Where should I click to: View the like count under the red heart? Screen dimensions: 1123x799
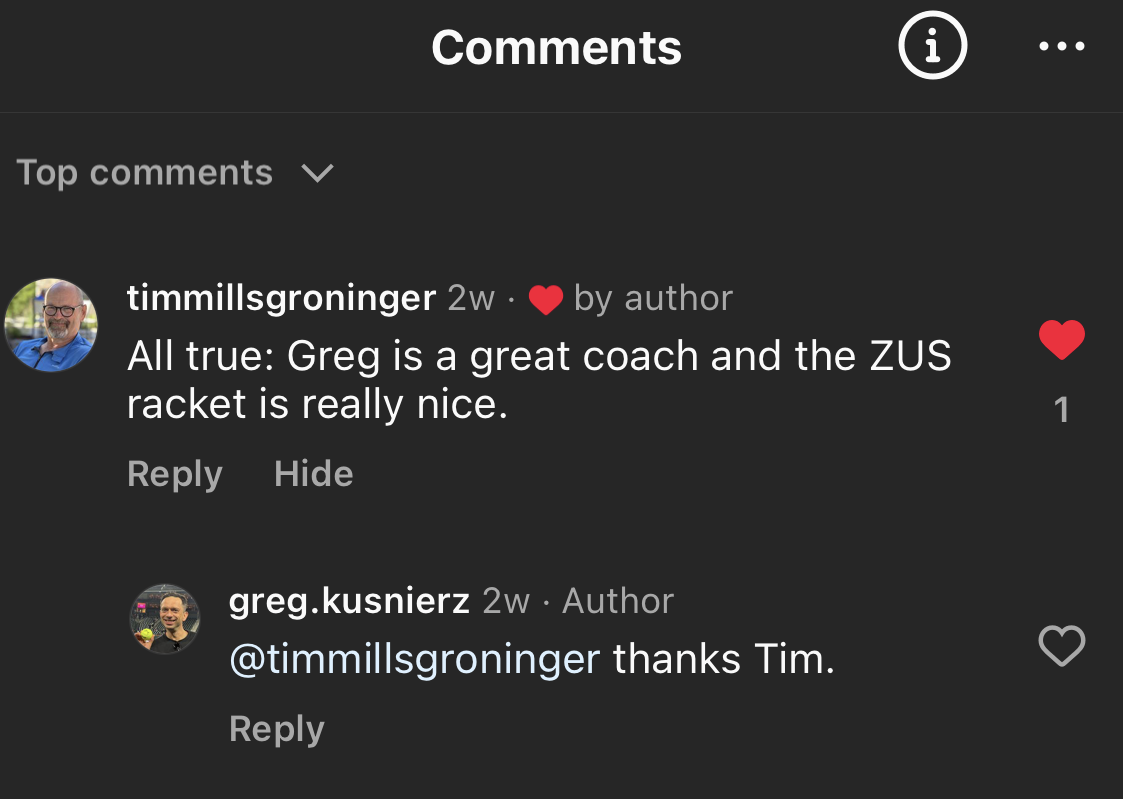click(1061, 409)
